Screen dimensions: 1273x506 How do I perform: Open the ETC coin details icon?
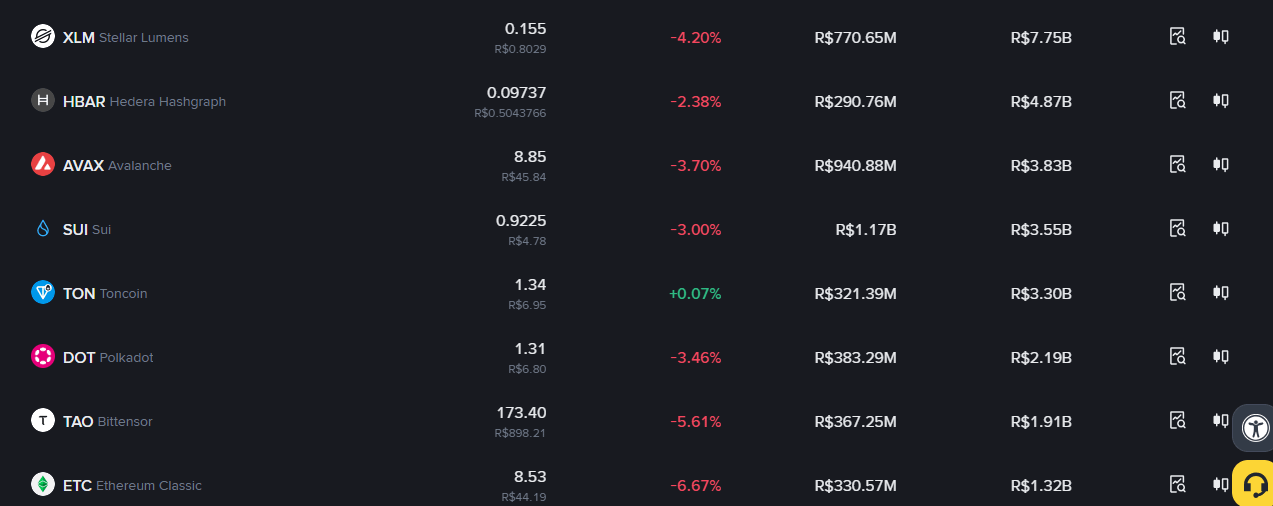coord(1177,485)
